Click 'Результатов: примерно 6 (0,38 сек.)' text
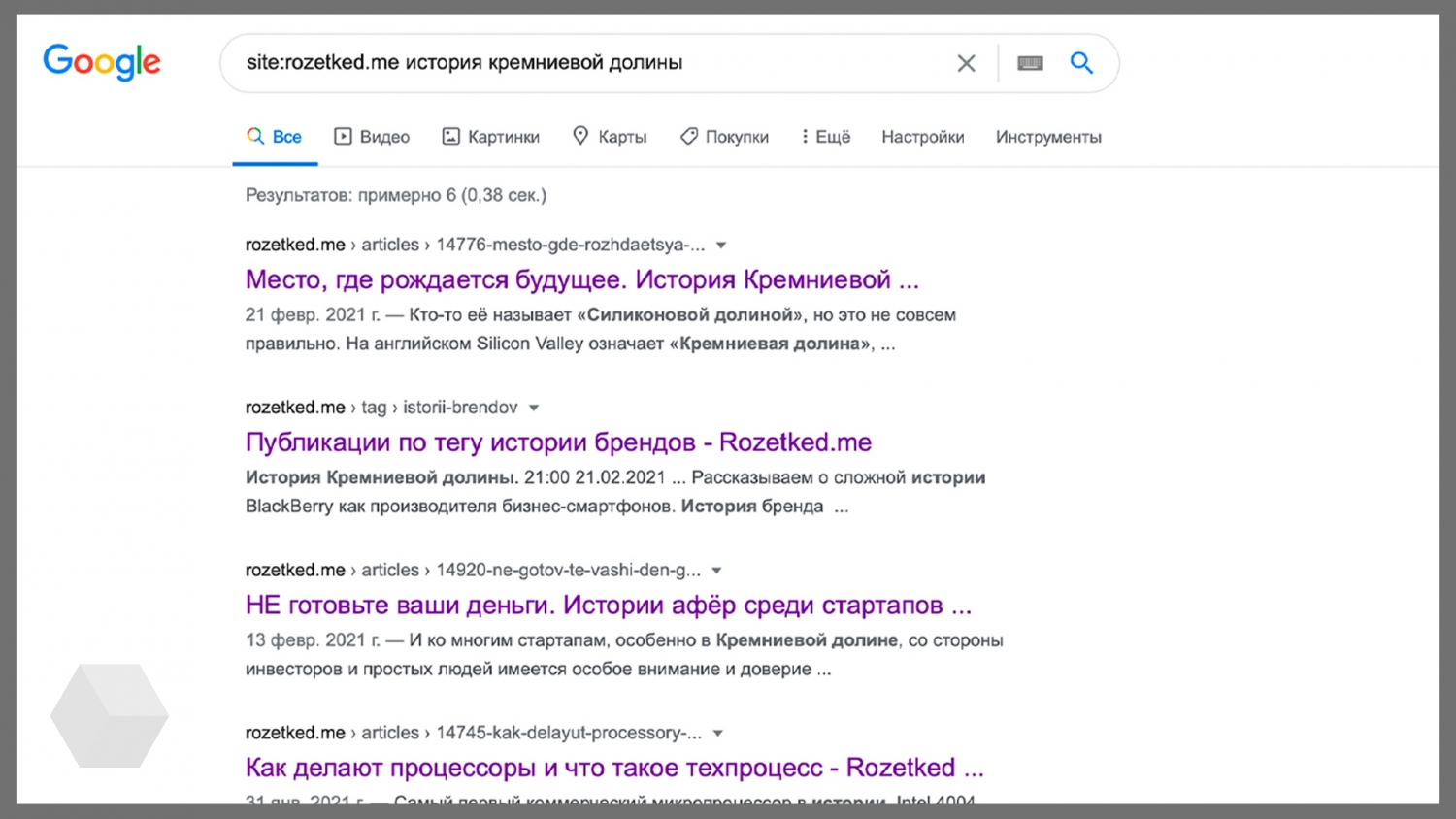1456x819 pixels. coord(396,195)
